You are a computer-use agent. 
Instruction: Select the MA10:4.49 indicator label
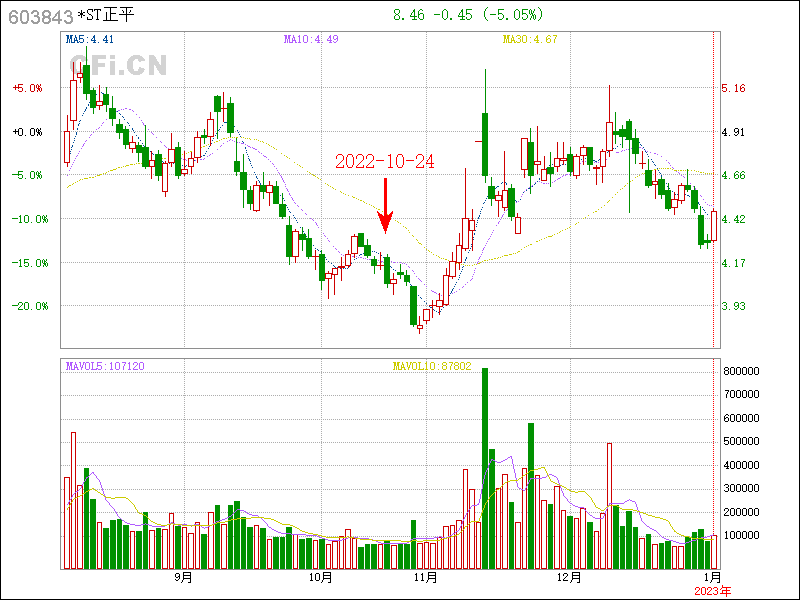(311, 40)
